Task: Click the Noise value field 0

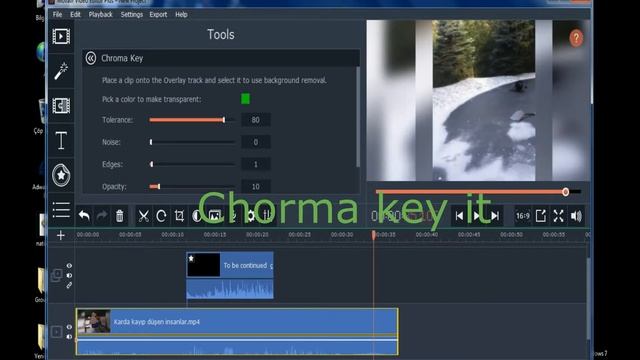Action: (256, 142)
